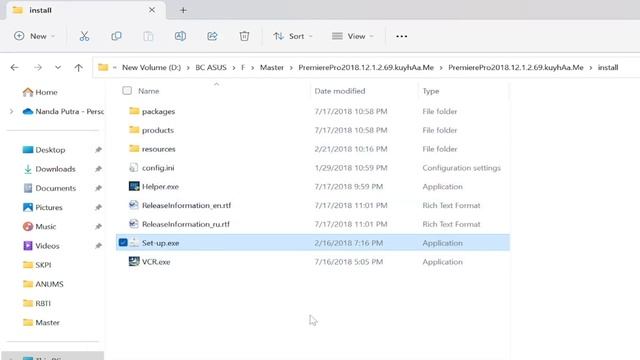
Task: Click the Rename icon in toolbar
Action: (x=180, y=36)
